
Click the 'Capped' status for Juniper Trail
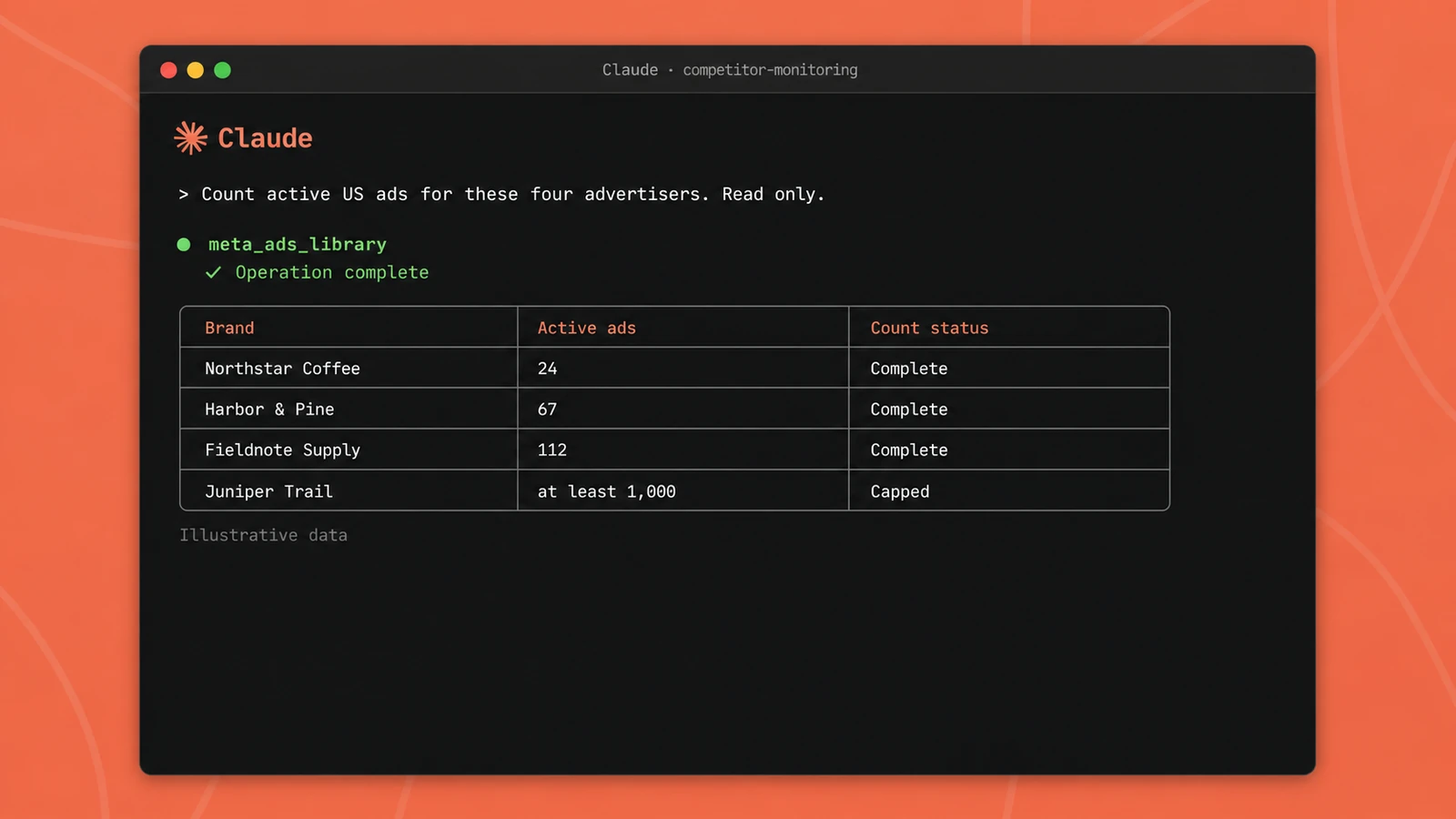click(x=900, y=491)
